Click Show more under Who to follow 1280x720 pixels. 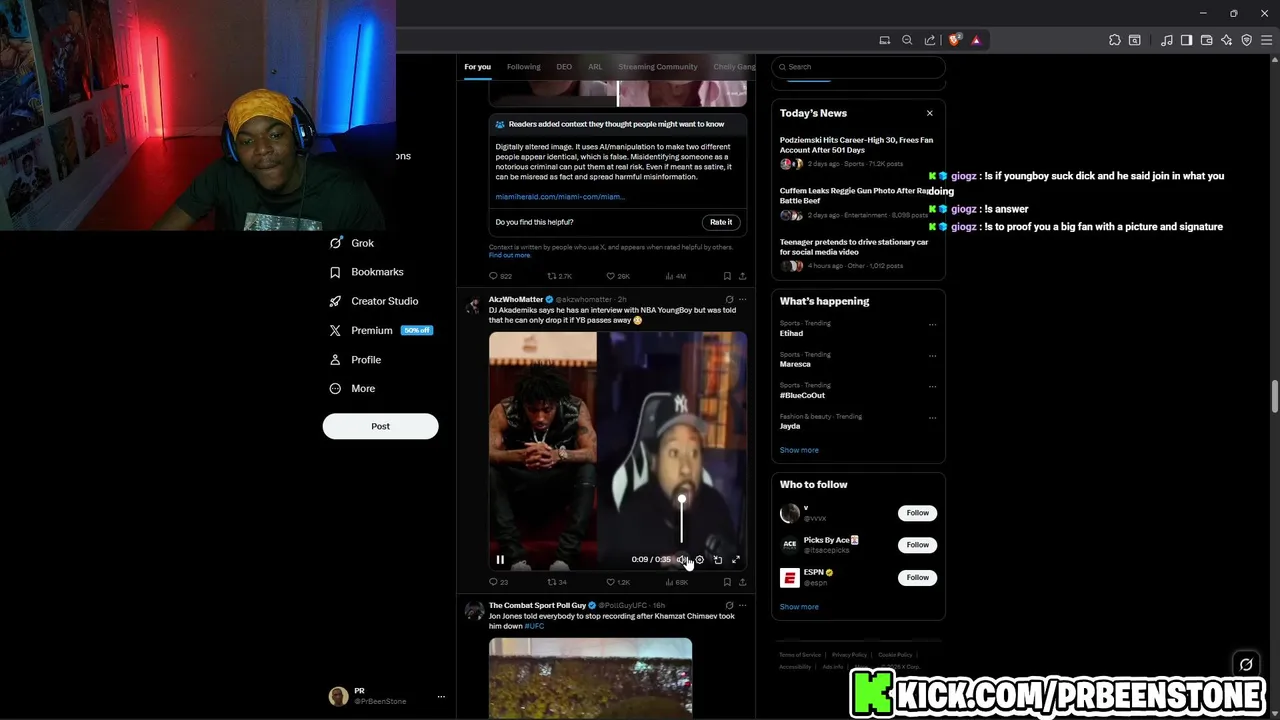click(x=799, y=607)
